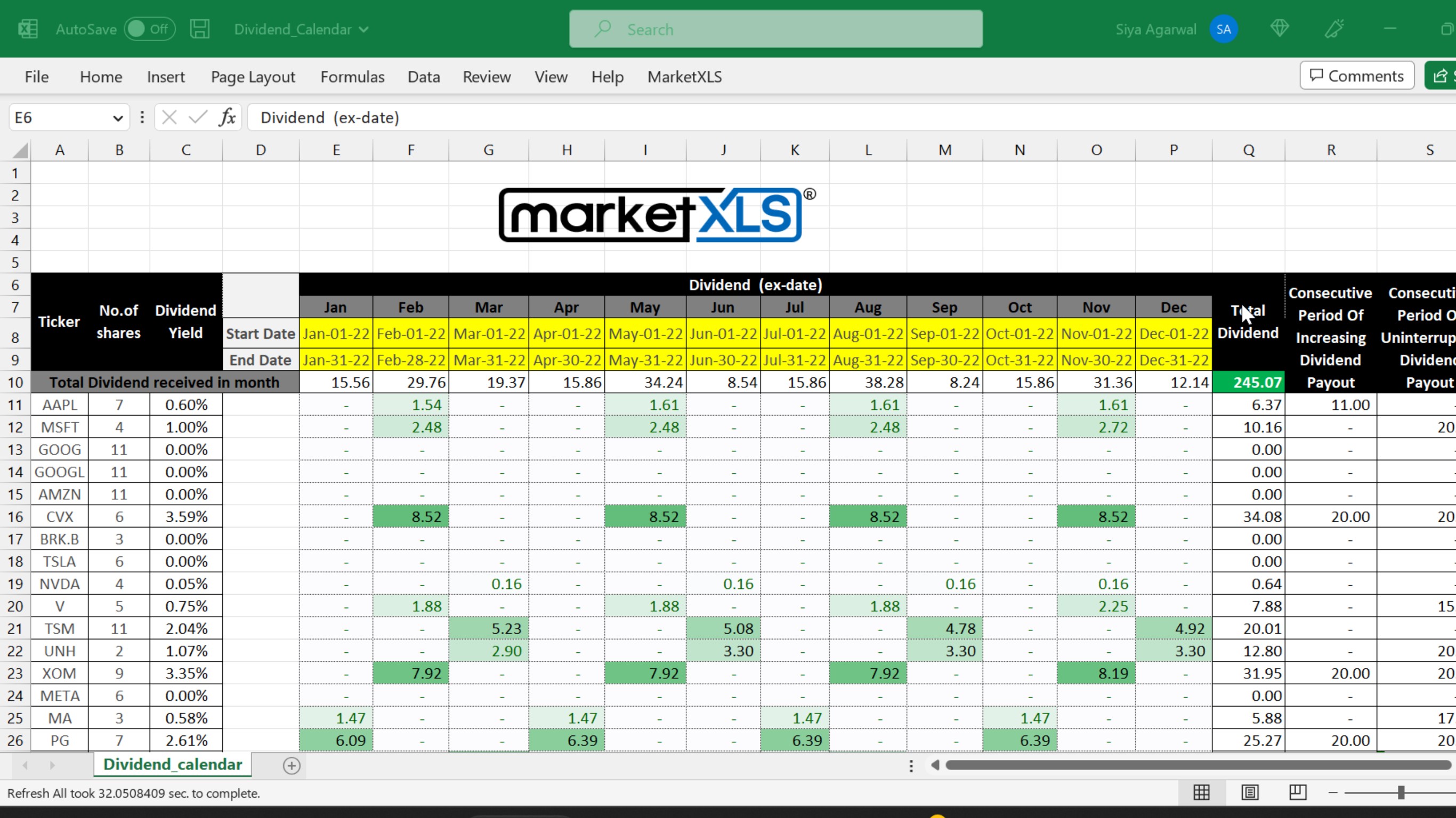Switch to Page Layout view icon
The image size is (1456, 818).
(1250, 792)
